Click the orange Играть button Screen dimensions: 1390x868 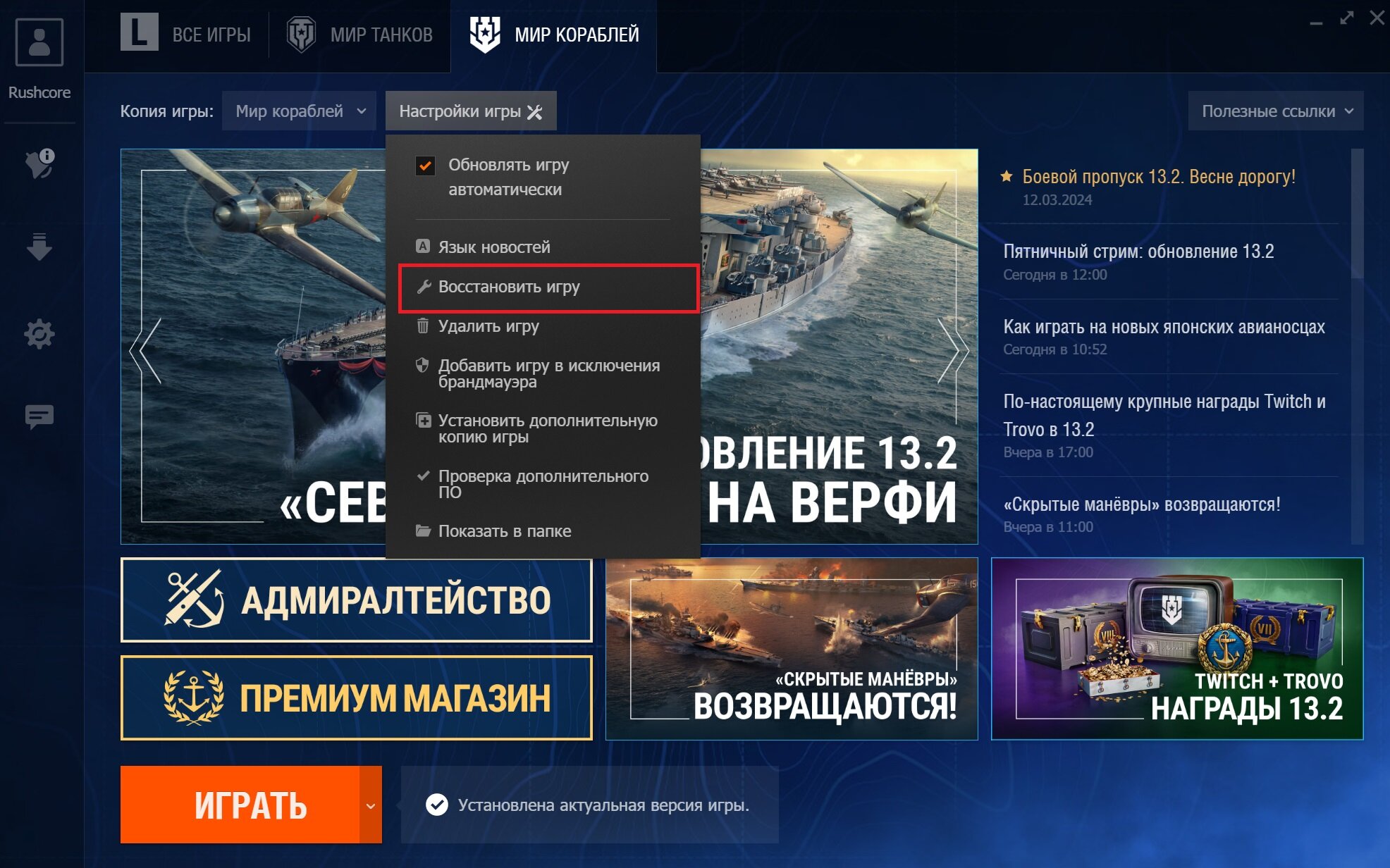point(240,805)
